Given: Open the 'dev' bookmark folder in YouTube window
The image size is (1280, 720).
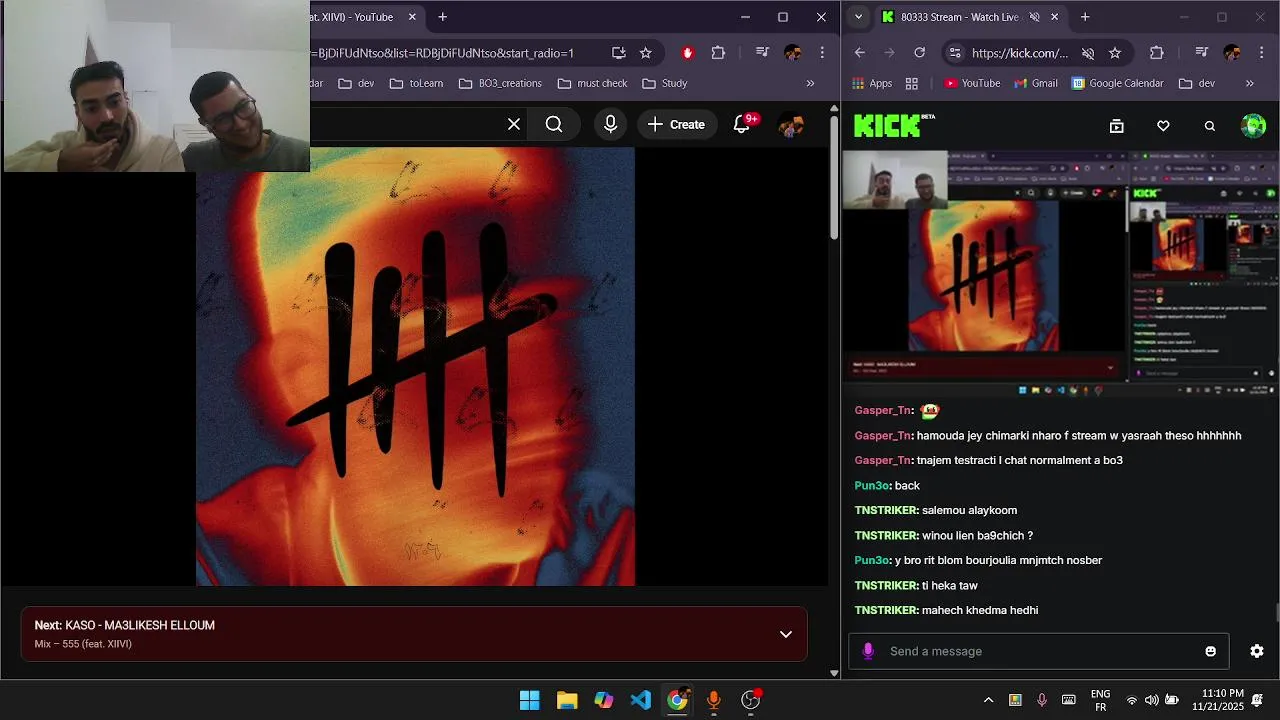Looking at the screenshot, I should (356, 83).
